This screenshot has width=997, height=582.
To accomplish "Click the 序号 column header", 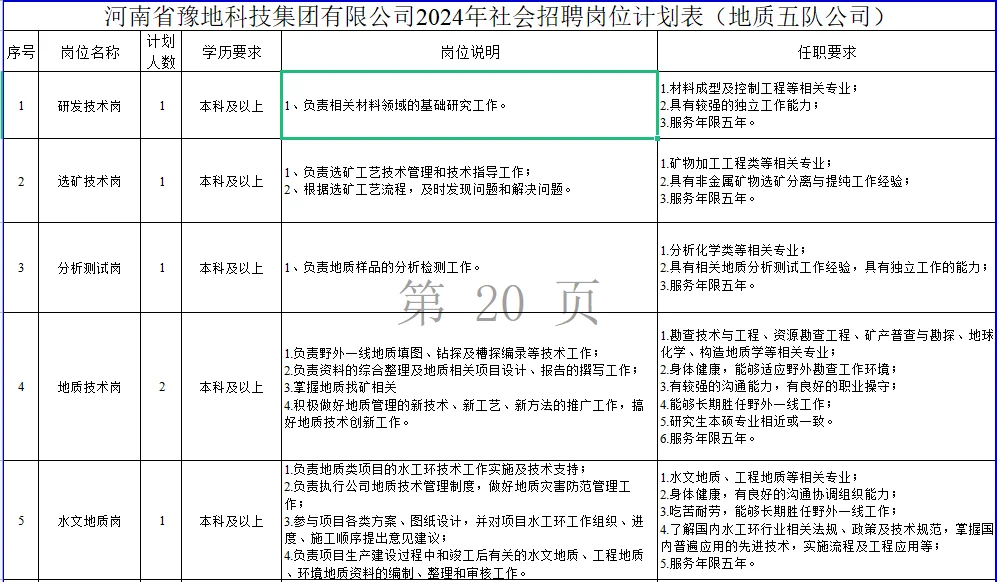I will click(x=21, y=51).
